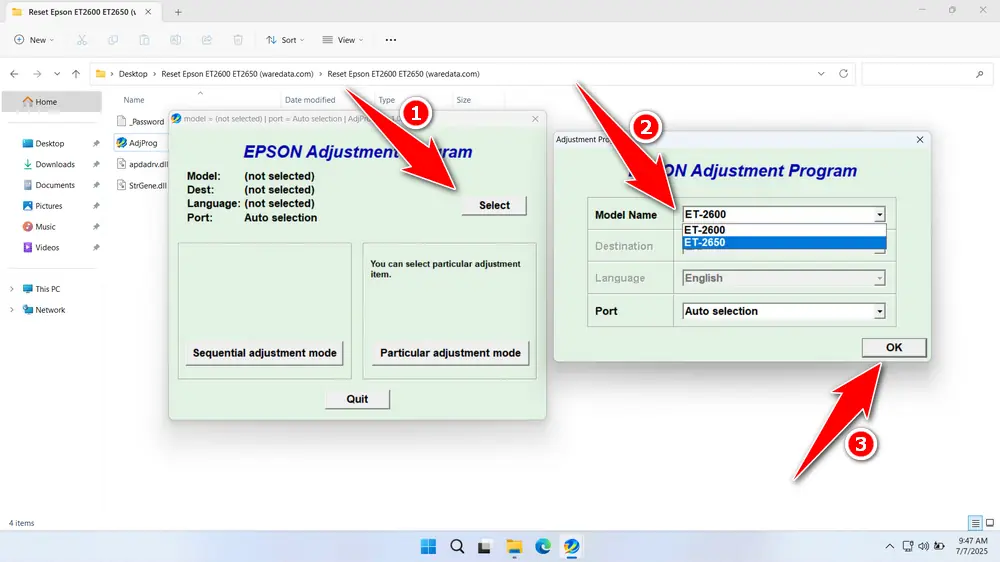Expand the Network tree node
Image resolution: width=1000 pixels, height=562 pixels.
tap(11, 310)
